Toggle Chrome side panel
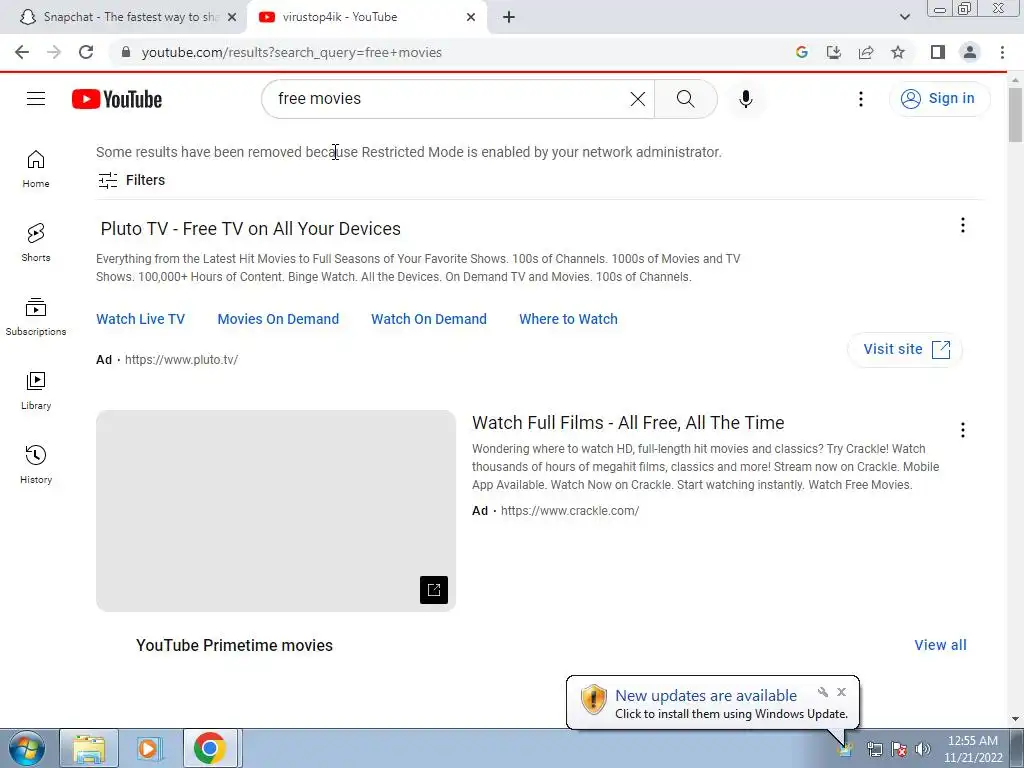 click(938, 52)
